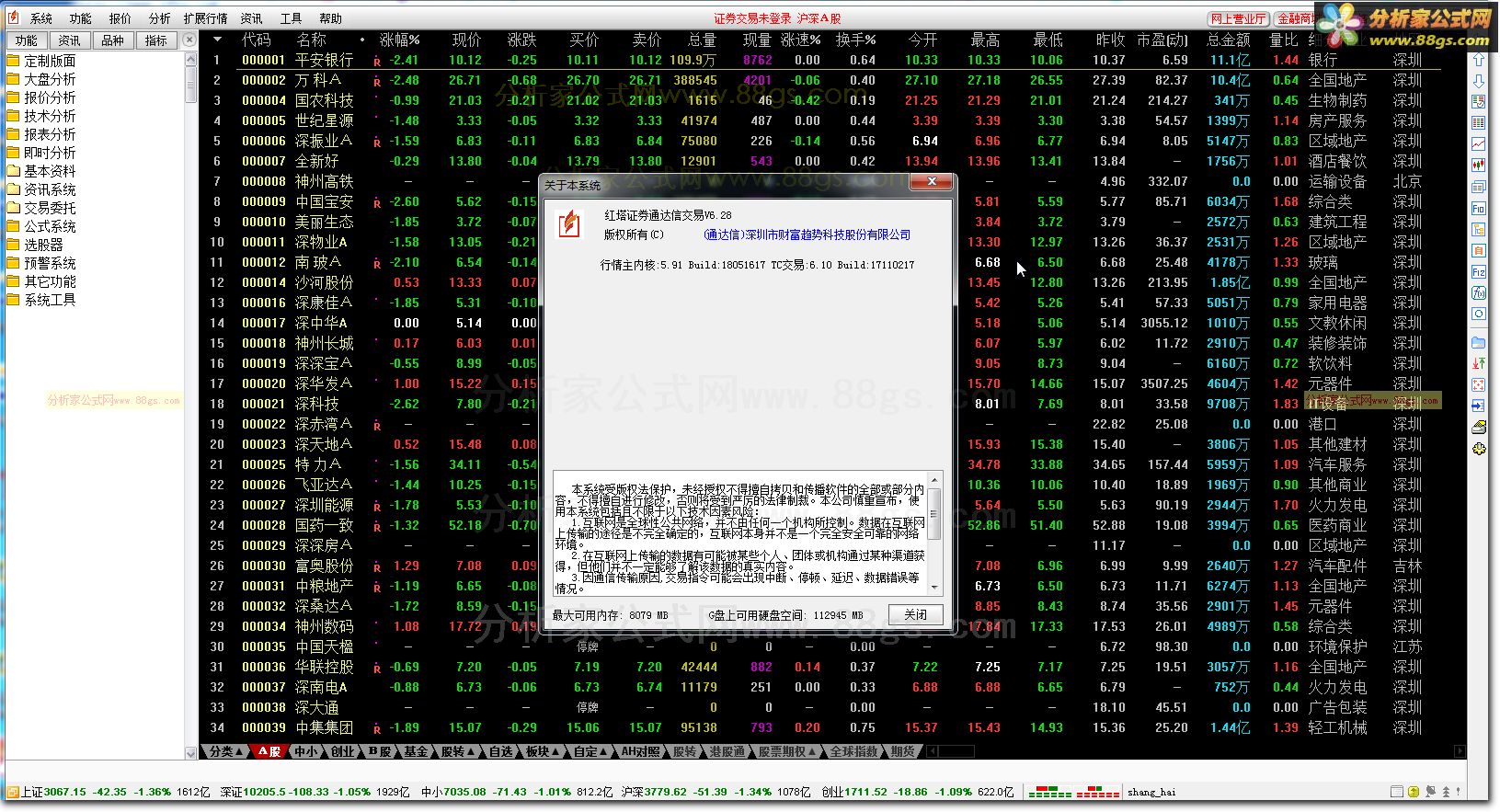Click the circle icon in right toolbar
Screen dimensions: 1500x812
1479,315
